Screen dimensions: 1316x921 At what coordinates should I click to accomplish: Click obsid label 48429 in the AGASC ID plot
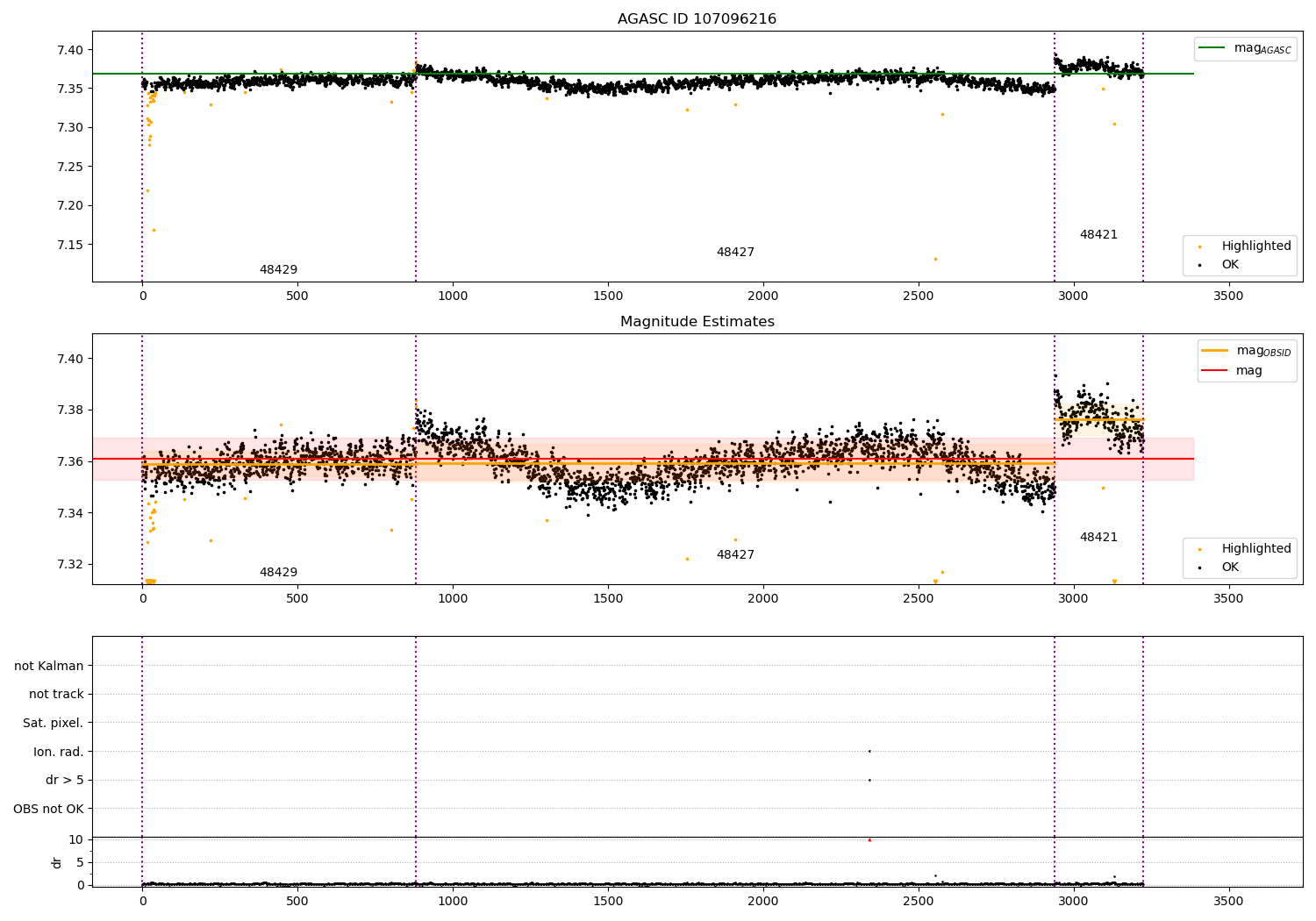278,270
